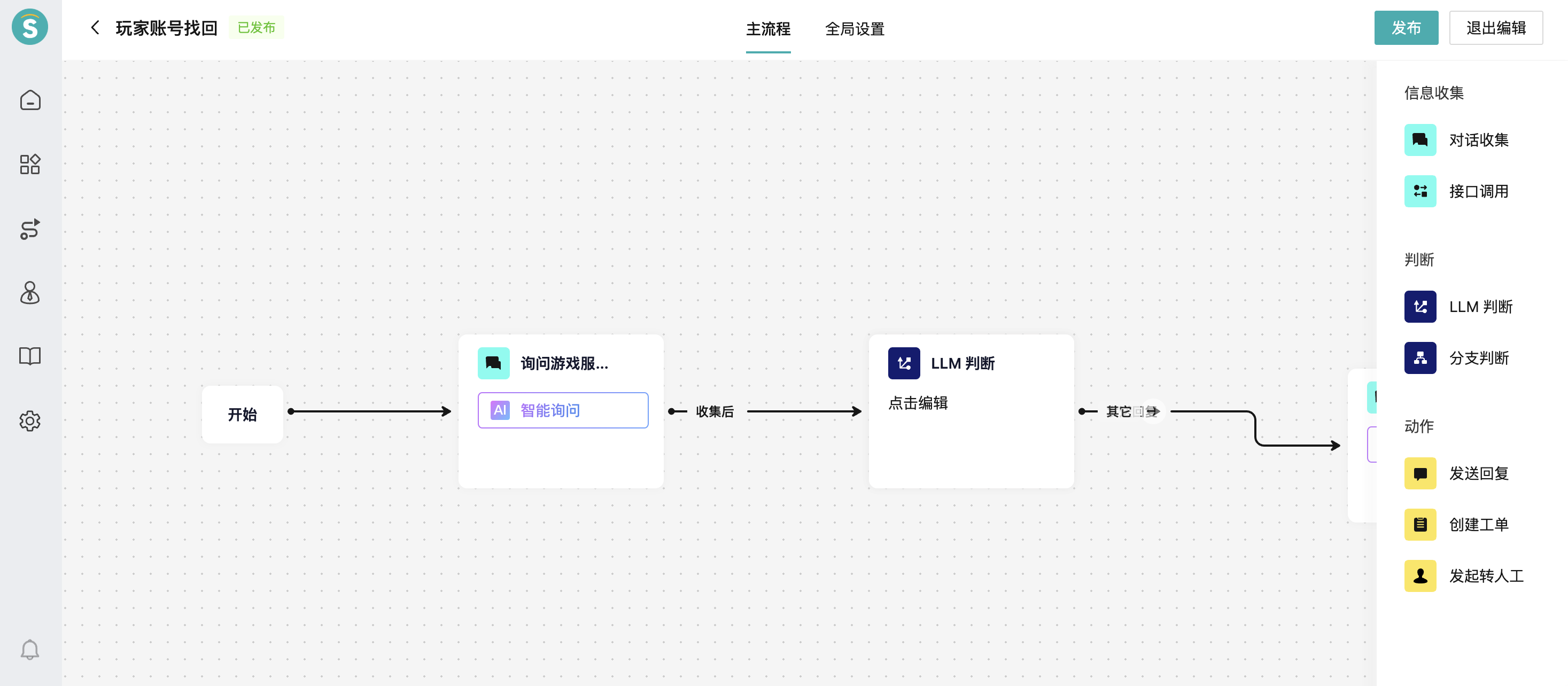Screen dimensions: 1568x686
Task: Select the 发送回复 yellow icon
Action: click(x=1420, y=473)
